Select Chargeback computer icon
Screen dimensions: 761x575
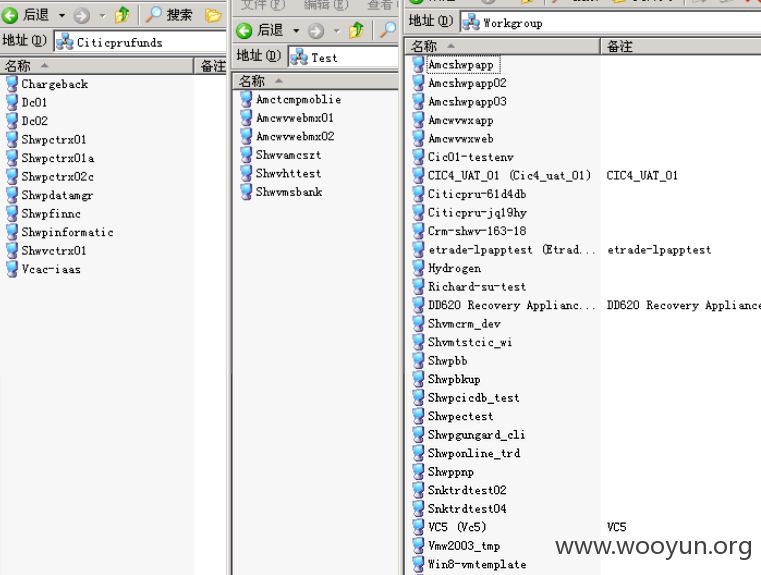(12, 84)
